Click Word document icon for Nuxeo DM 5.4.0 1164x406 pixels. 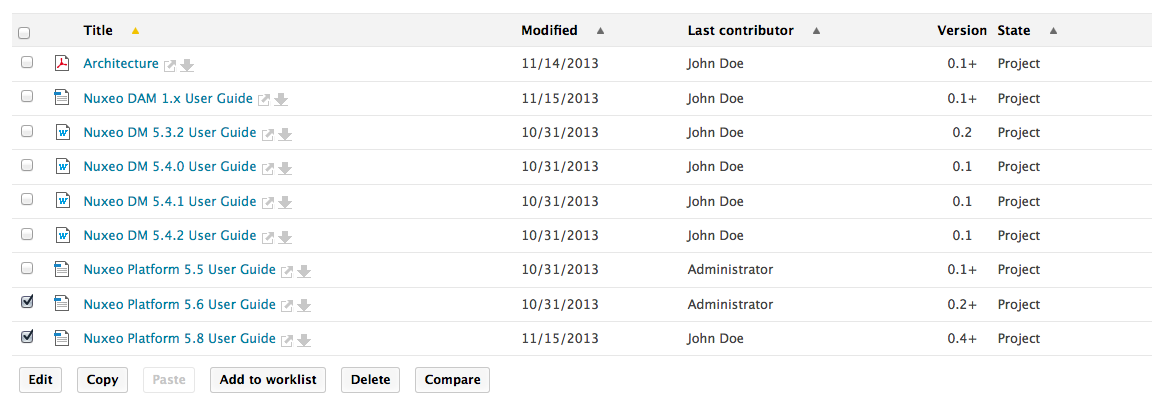click(x=62, y=167)
